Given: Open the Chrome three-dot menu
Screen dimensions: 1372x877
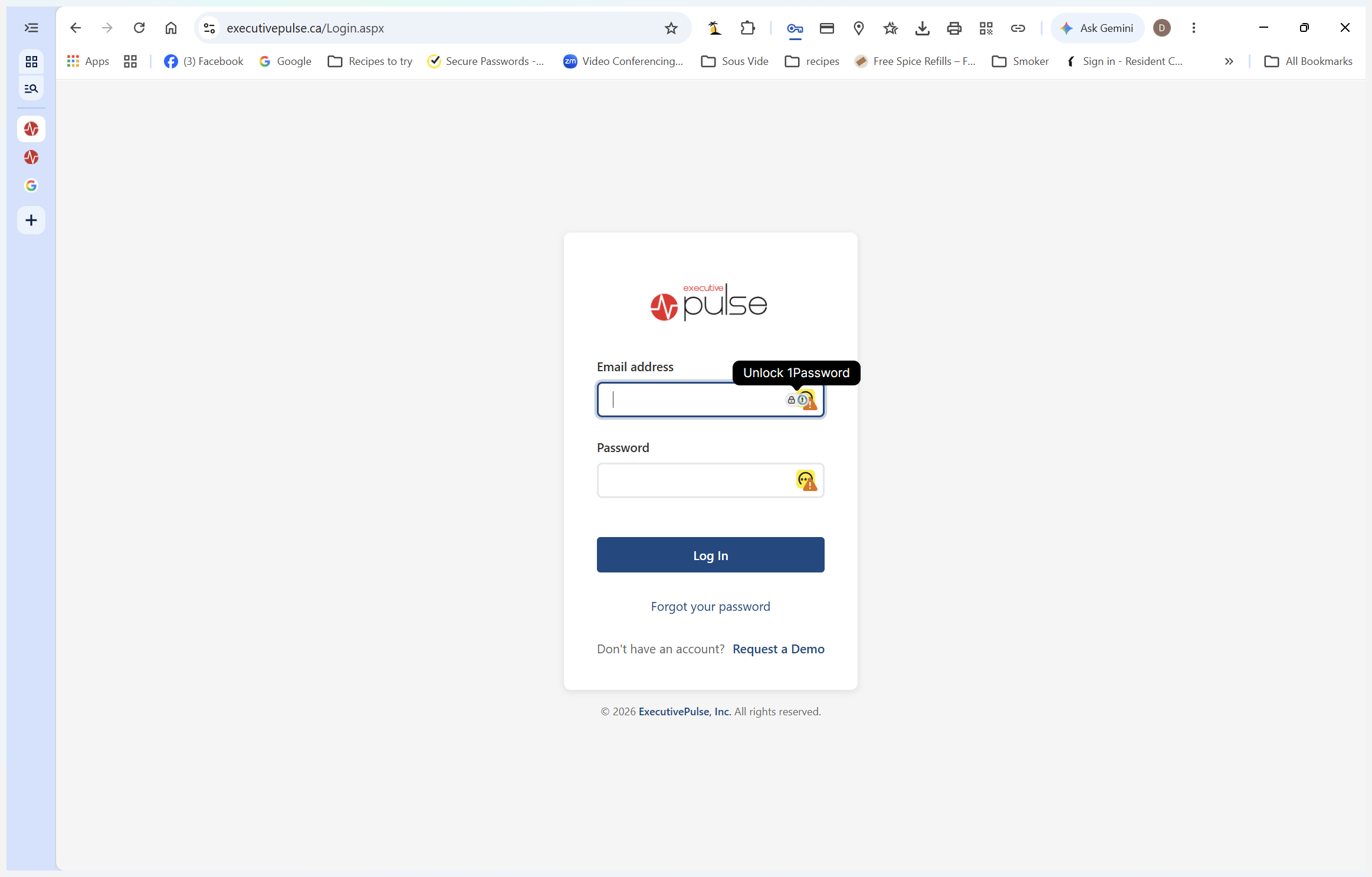Looking at the screenshot, I should [x=1194, y=28].
